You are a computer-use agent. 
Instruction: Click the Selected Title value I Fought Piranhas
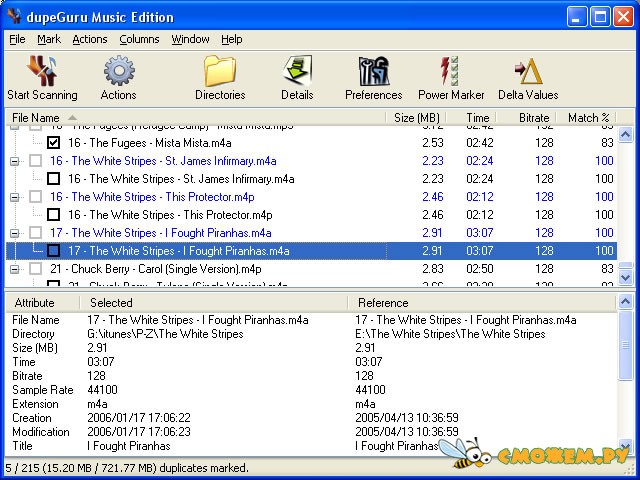coord(129,446)
